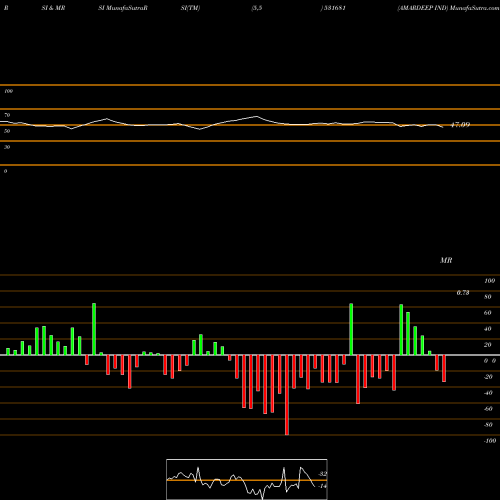Click the RSI panel 100 level label

coord(8,91)
